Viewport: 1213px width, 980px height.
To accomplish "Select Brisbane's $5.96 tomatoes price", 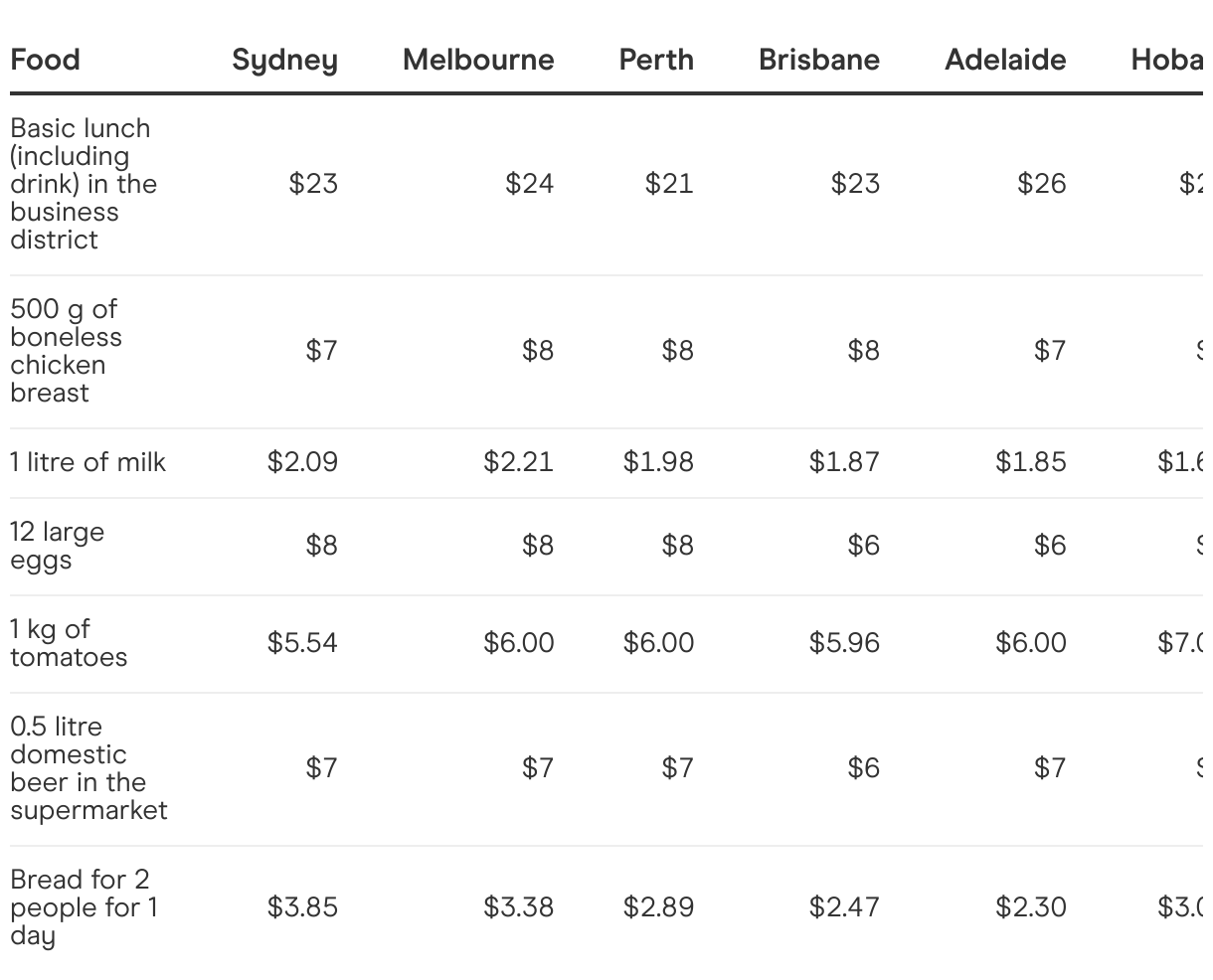I will (x=844, y=643).
